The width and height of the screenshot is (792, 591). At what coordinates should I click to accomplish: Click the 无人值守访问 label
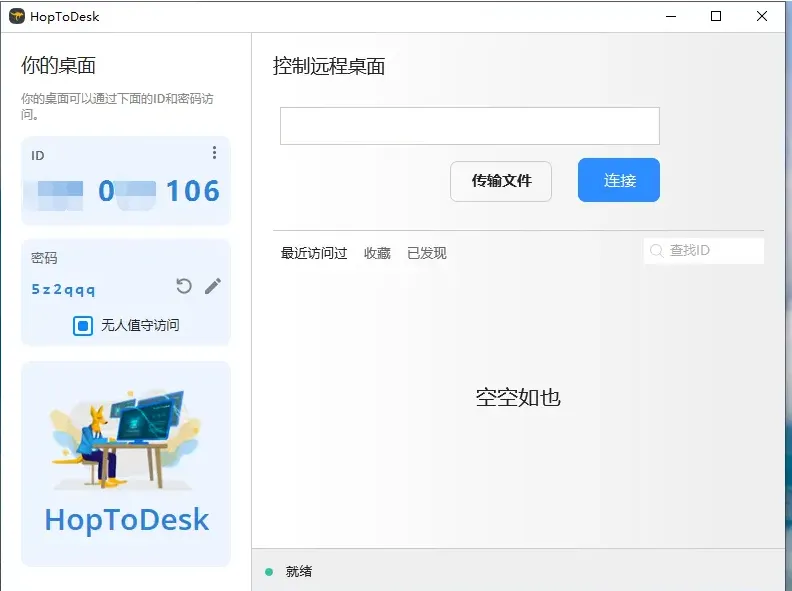click(x=140, y=325)
